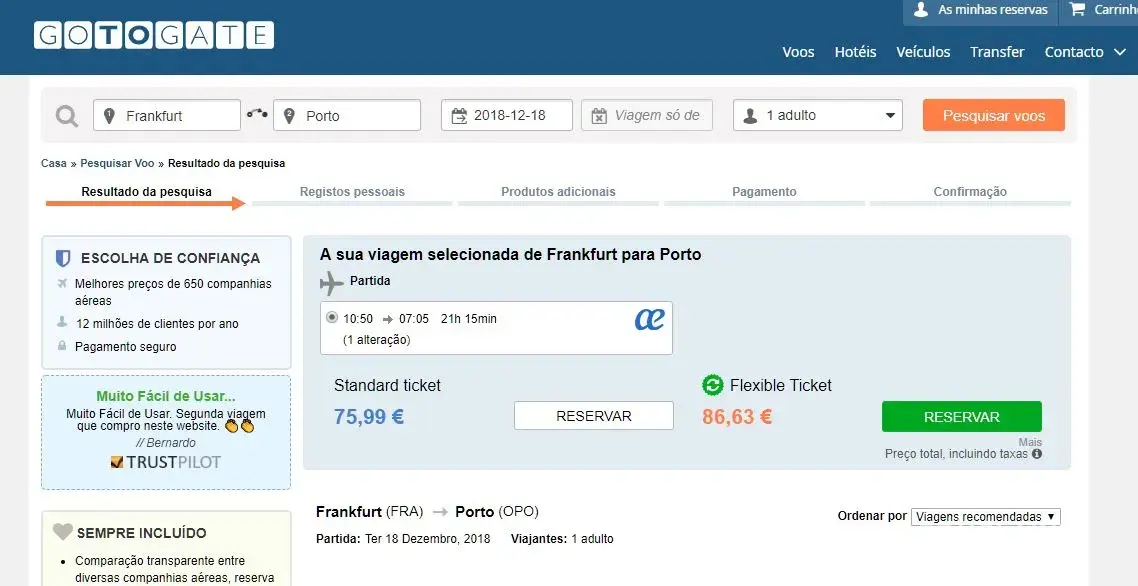1138x586 pixels.
Task: Open the Veículos menu item
Action: click(x=923, y=52)
